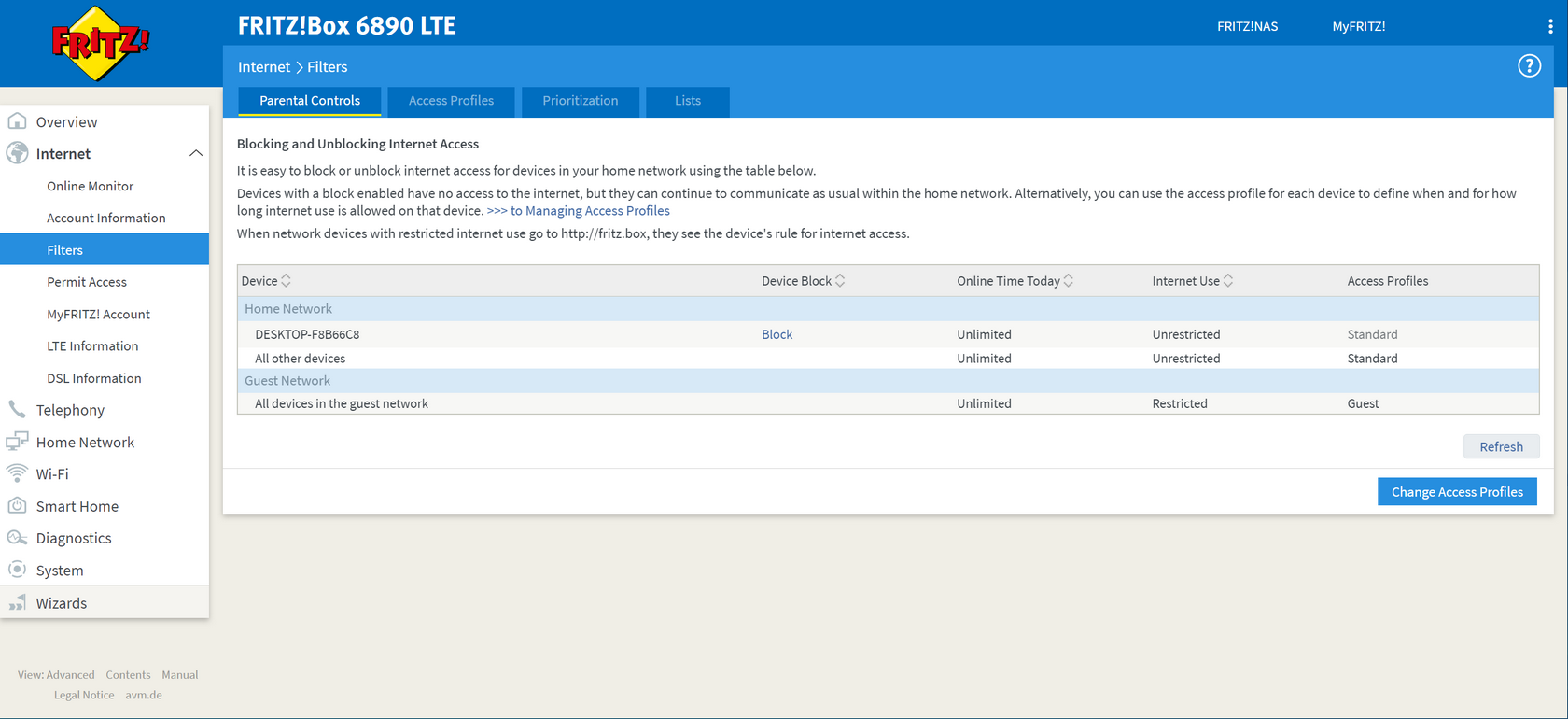Viewport: 1568px width, 719px height.
Task: Click the Wizards icon
Action: 17,603
